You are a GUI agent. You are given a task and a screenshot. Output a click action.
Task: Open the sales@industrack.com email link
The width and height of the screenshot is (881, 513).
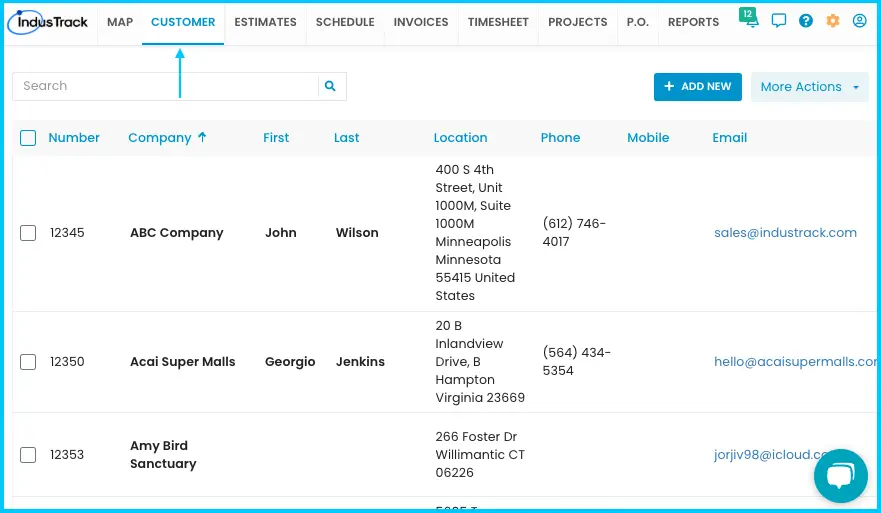point(785,233)
